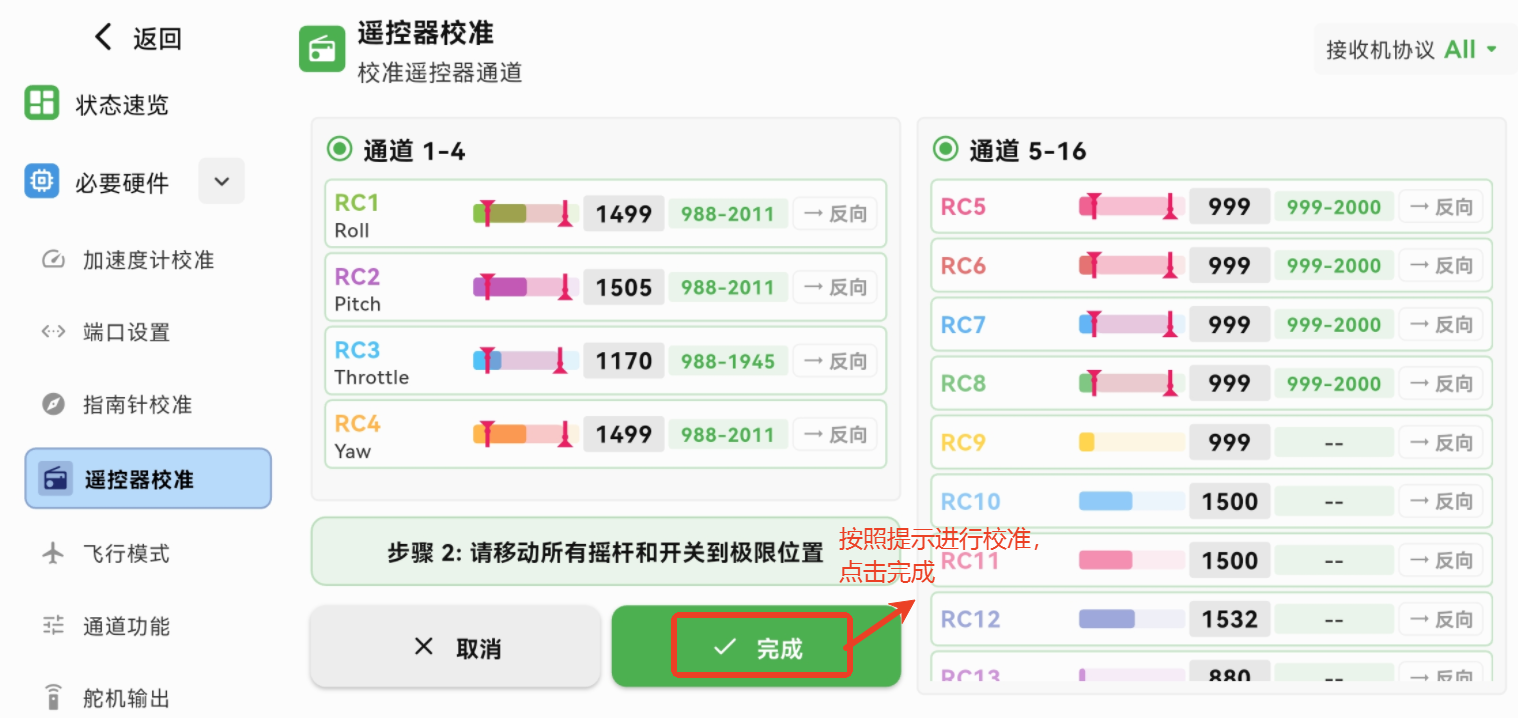
Task: Open the status overview grid icon
Action: 42,104
